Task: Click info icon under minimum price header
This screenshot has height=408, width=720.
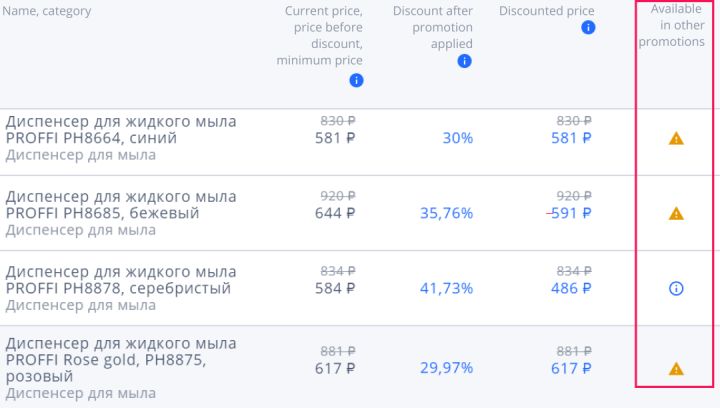Action: pos(356,81)
